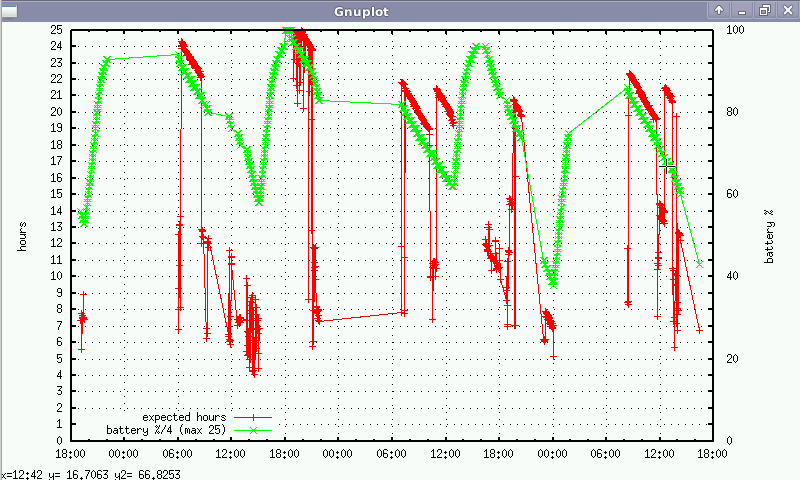Click the last 18:00 tick on time axis
The width and height of the screenshot is (800, 480).
pyautogui.click(x=712, y=453)
